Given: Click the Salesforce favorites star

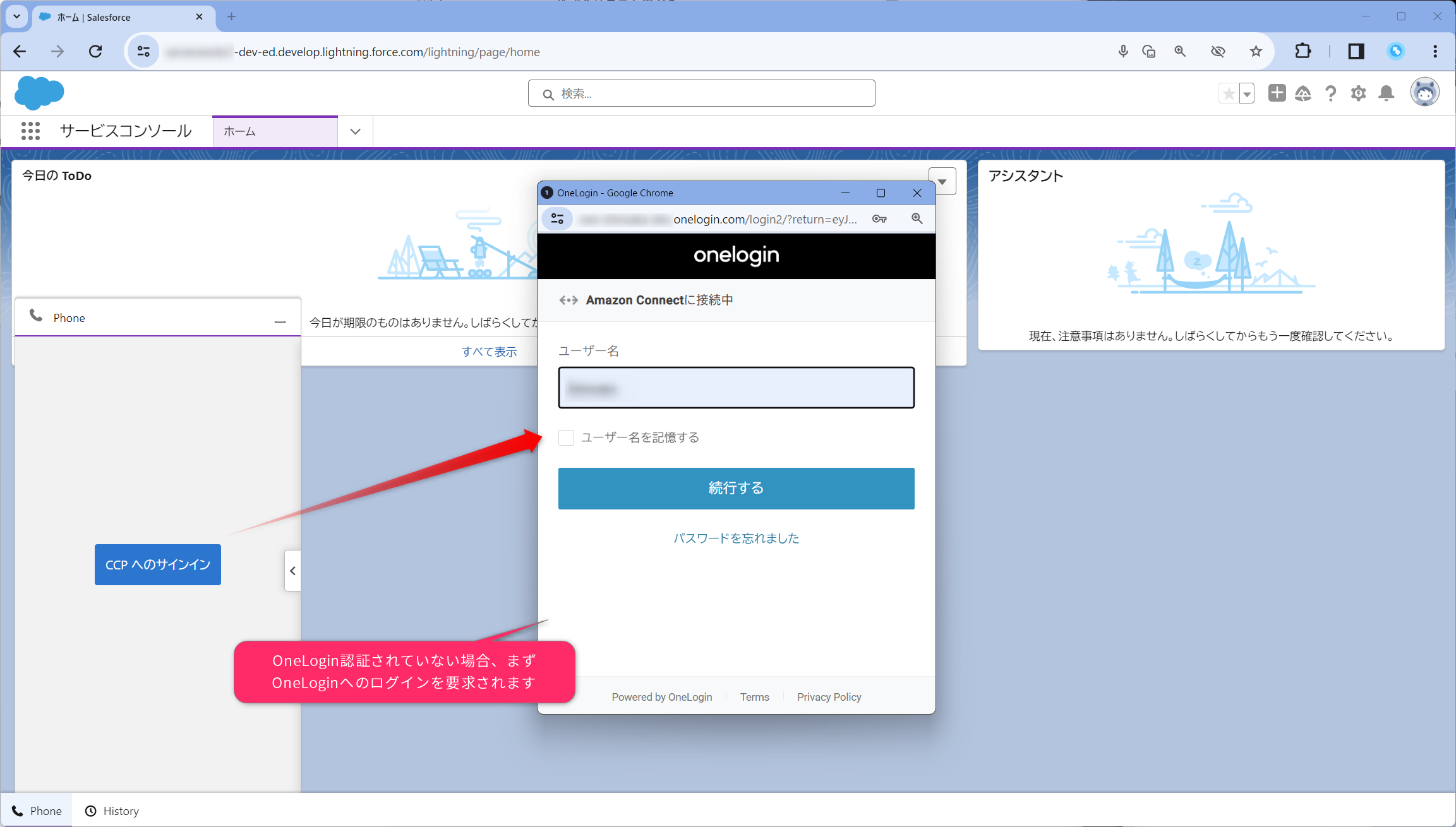Looking at the screenshot, I should coord(1229,94).
